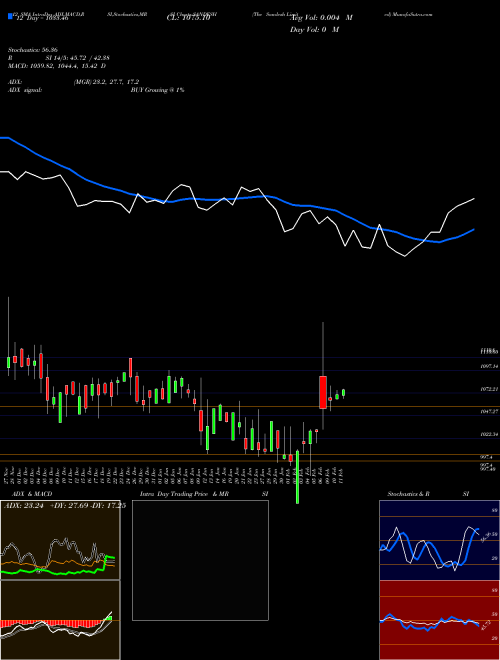Click the 1047.27 price axis label
The width and height of the screenshot is (500, 660).
489,412
